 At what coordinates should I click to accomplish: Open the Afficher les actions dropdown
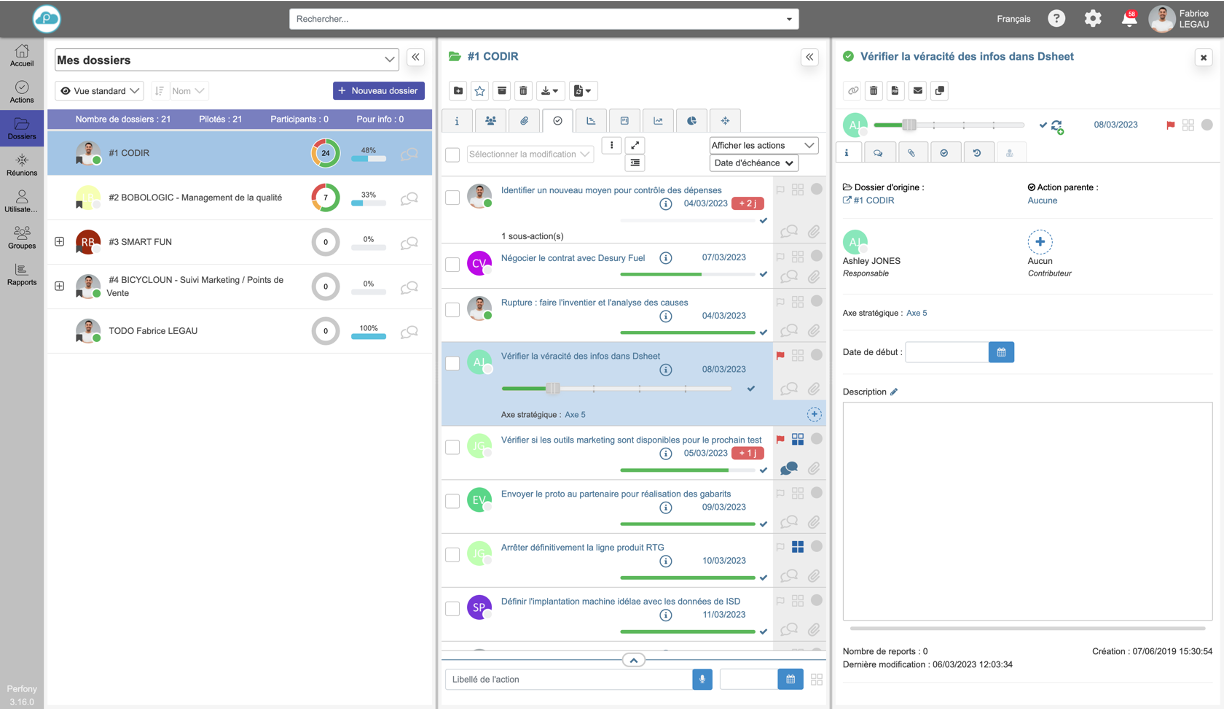[763, 145]
